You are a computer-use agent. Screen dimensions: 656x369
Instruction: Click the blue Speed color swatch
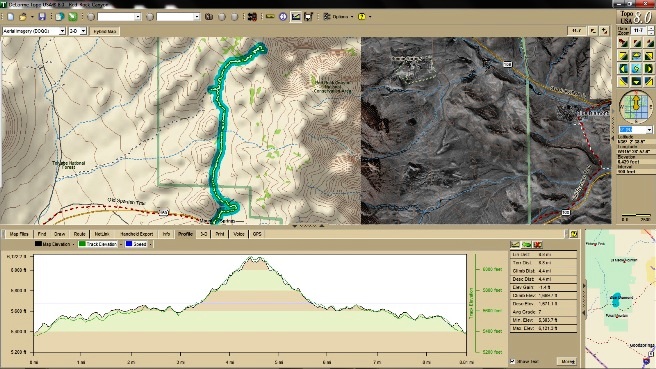click(x=129, y=244)
